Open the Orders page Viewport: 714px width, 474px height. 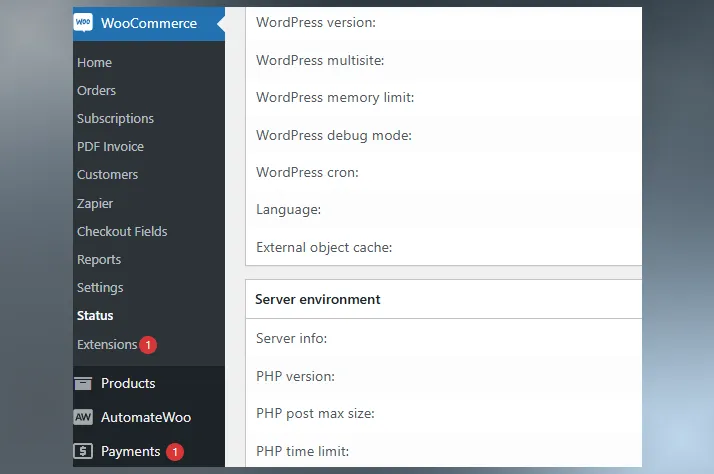pyautogui.click(x=97, y=91)
